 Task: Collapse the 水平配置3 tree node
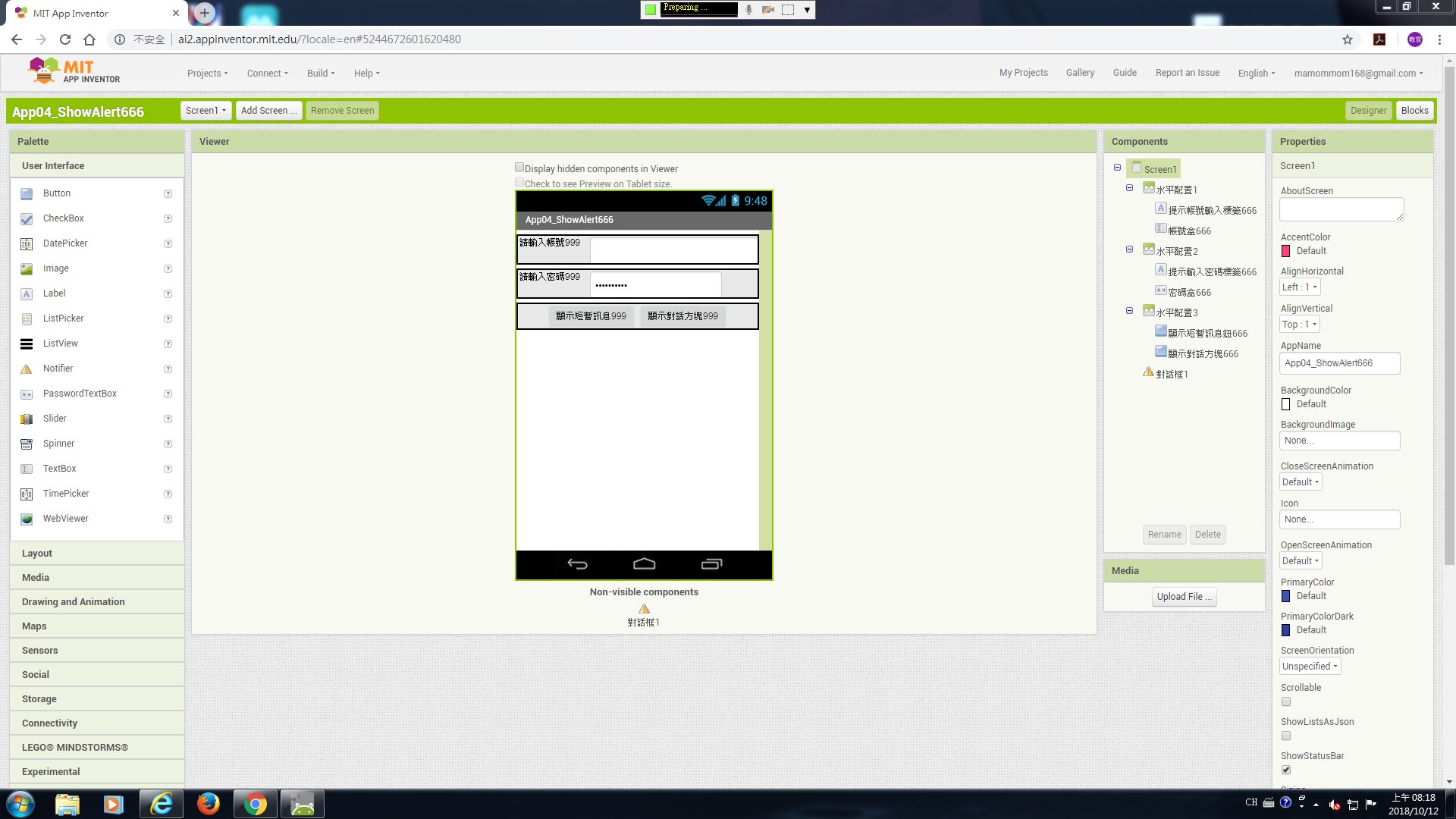click(1129, 311)
